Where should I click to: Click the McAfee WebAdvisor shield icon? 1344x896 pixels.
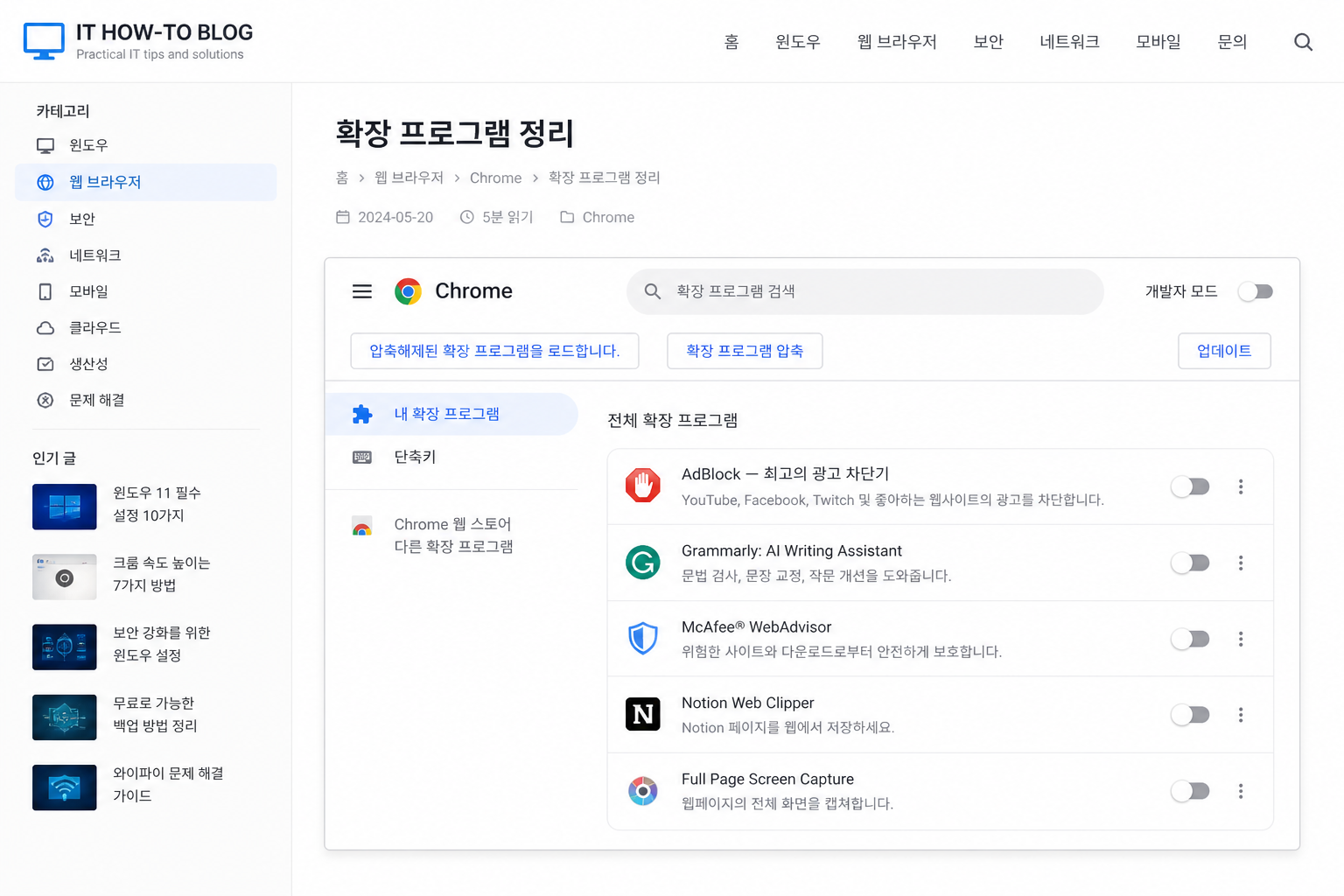pyautogui.click(x=643, y=638)
